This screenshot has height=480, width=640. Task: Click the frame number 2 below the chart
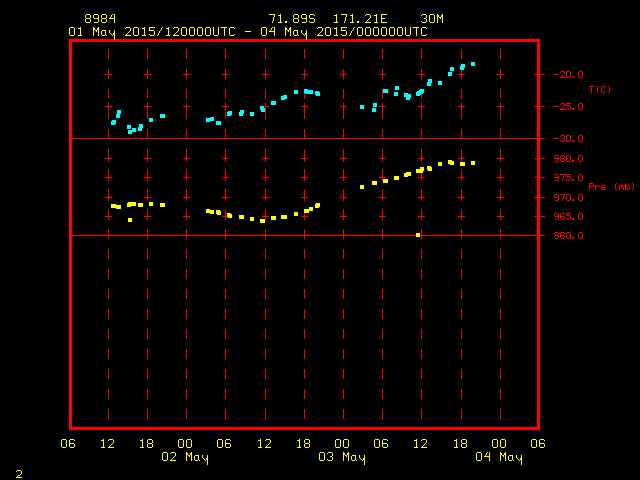coord(19,474)
